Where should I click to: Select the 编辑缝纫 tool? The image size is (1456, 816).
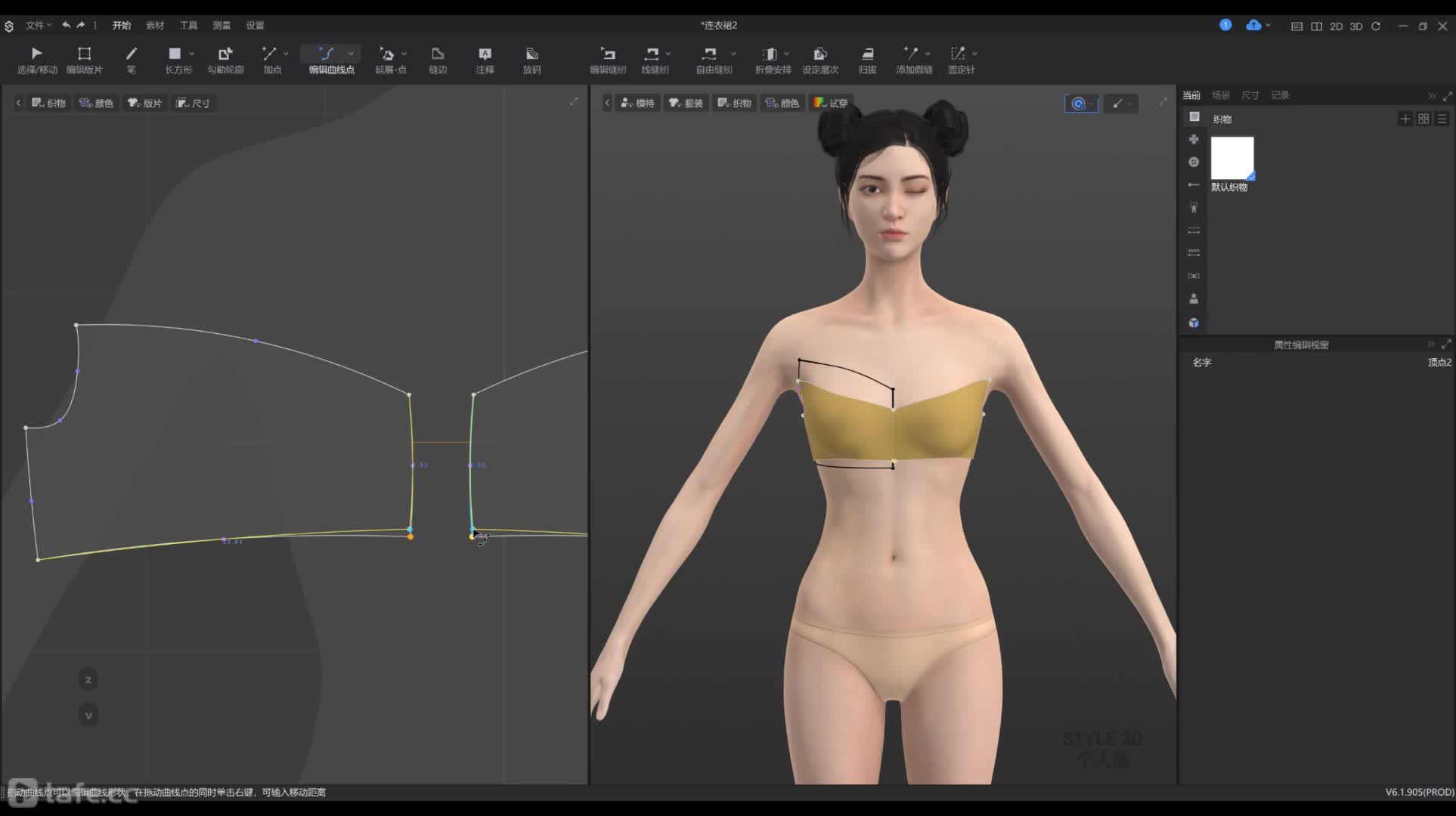pos(608,60)
